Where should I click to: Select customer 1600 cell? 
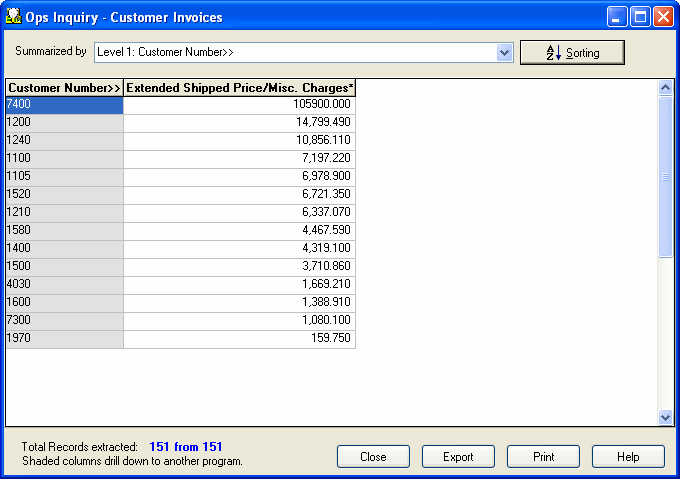[65, 303]
